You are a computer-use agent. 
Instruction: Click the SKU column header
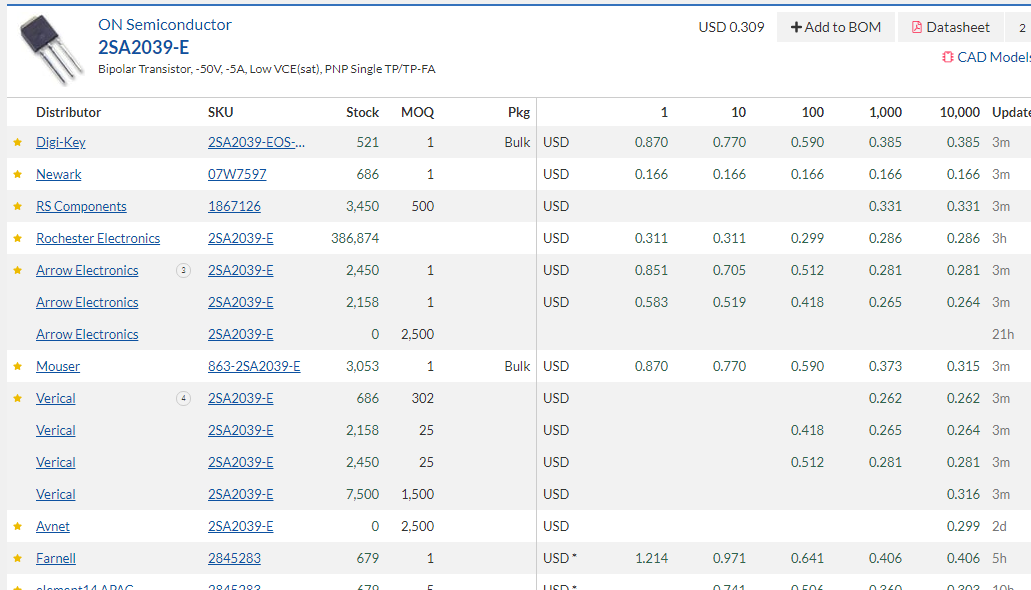[220, 112]
